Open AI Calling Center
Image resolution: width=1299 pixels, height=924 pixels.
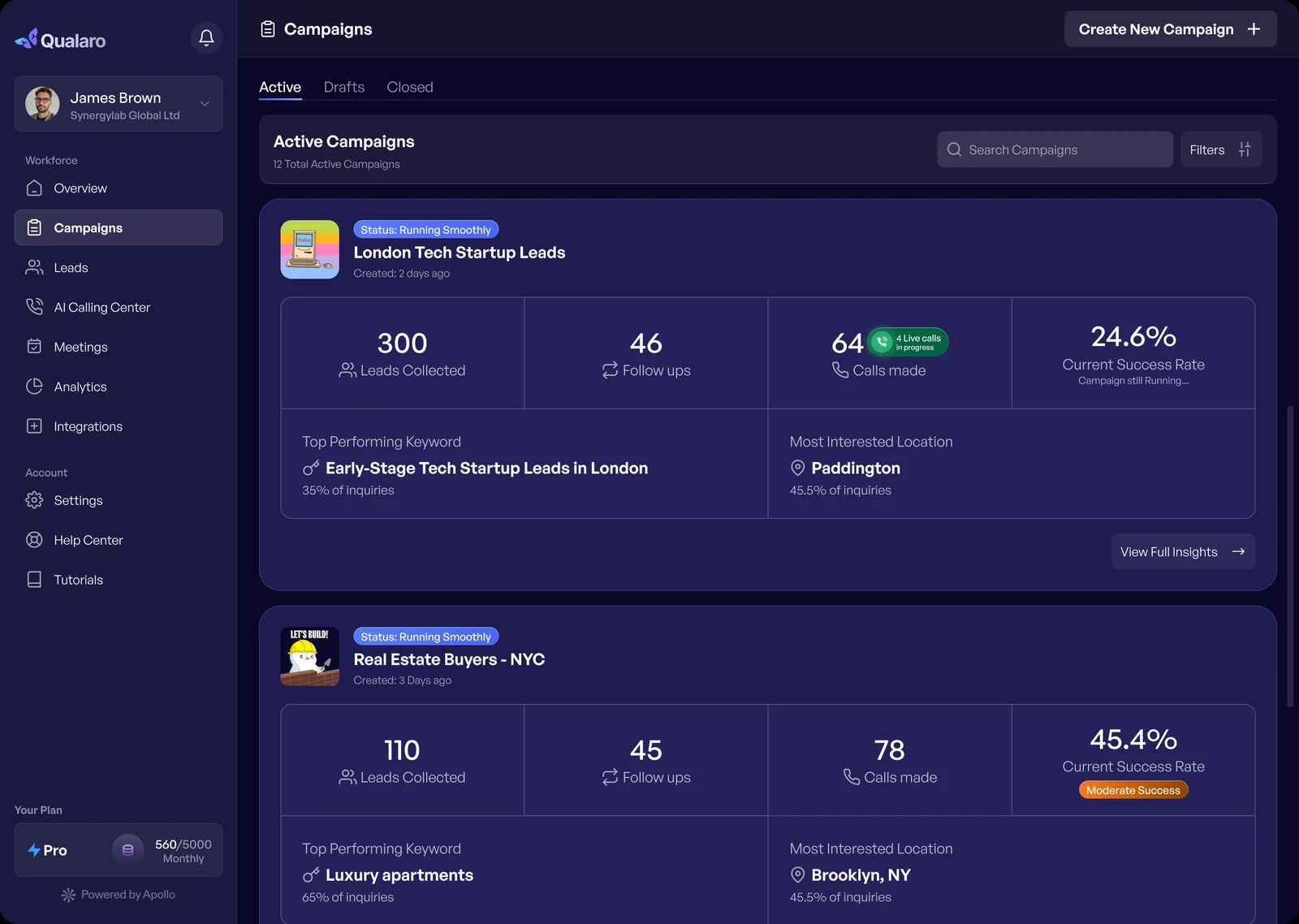[x=119, y=308]
